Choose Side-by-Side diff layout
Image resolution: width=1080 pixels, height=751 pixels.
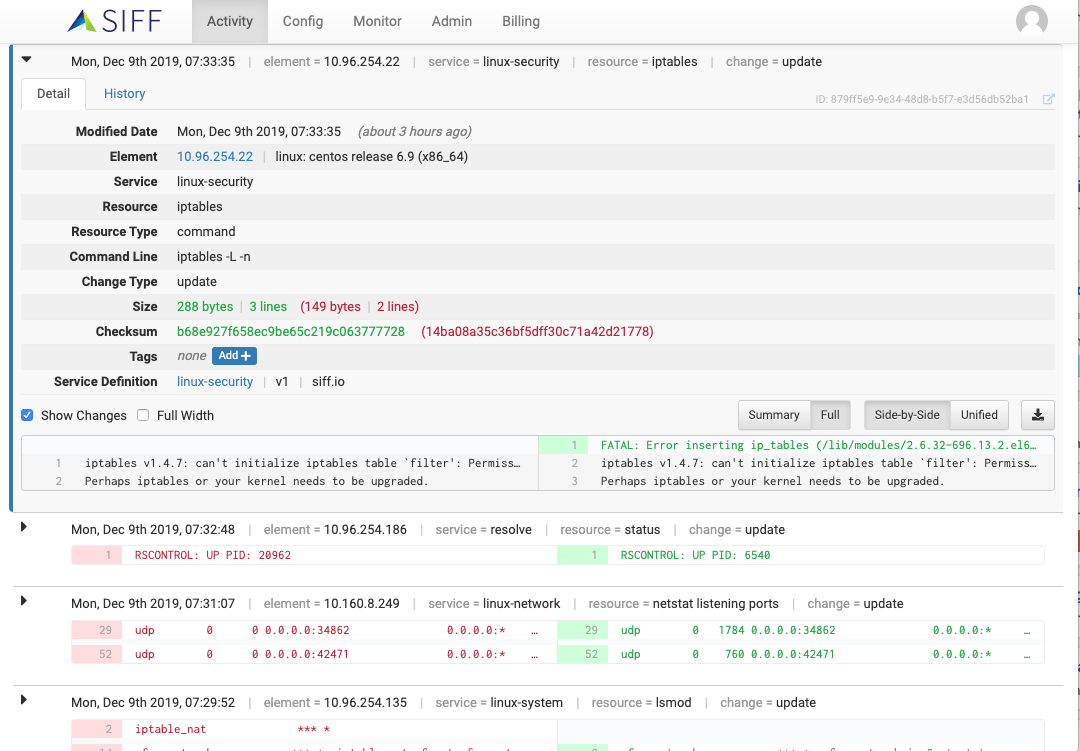point(906,415)
